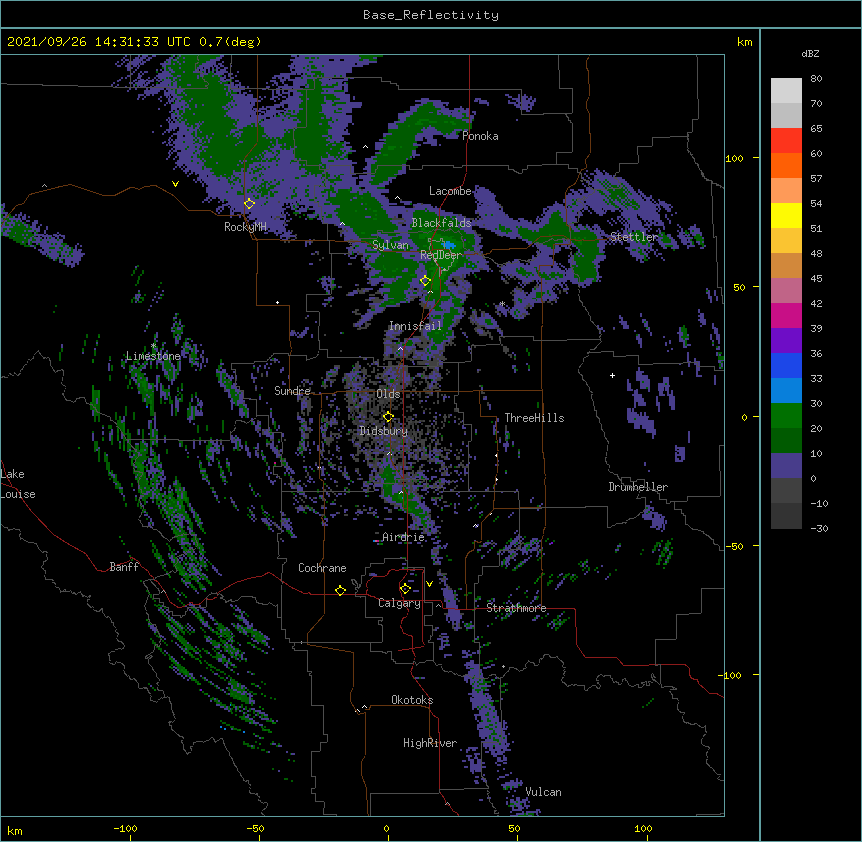Select the light blue swatch below 33
Image resolution: width=862 pixels, height=842 pixels.
click(x=786, y=391)
